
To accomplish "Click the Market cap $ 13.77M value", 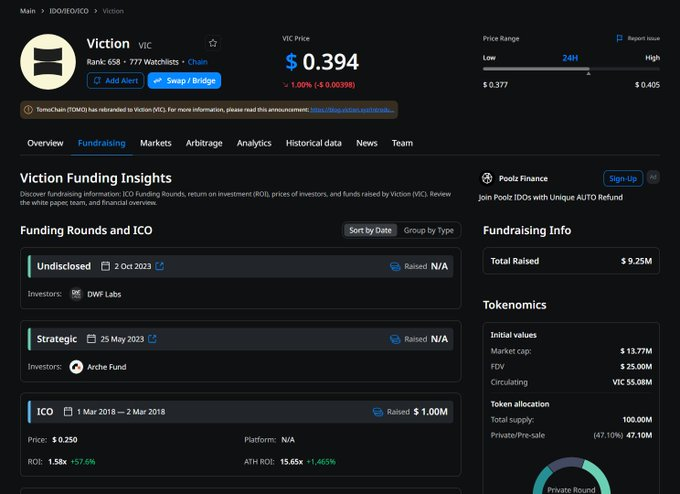I will pyautogui.click(x=636, y=351).
